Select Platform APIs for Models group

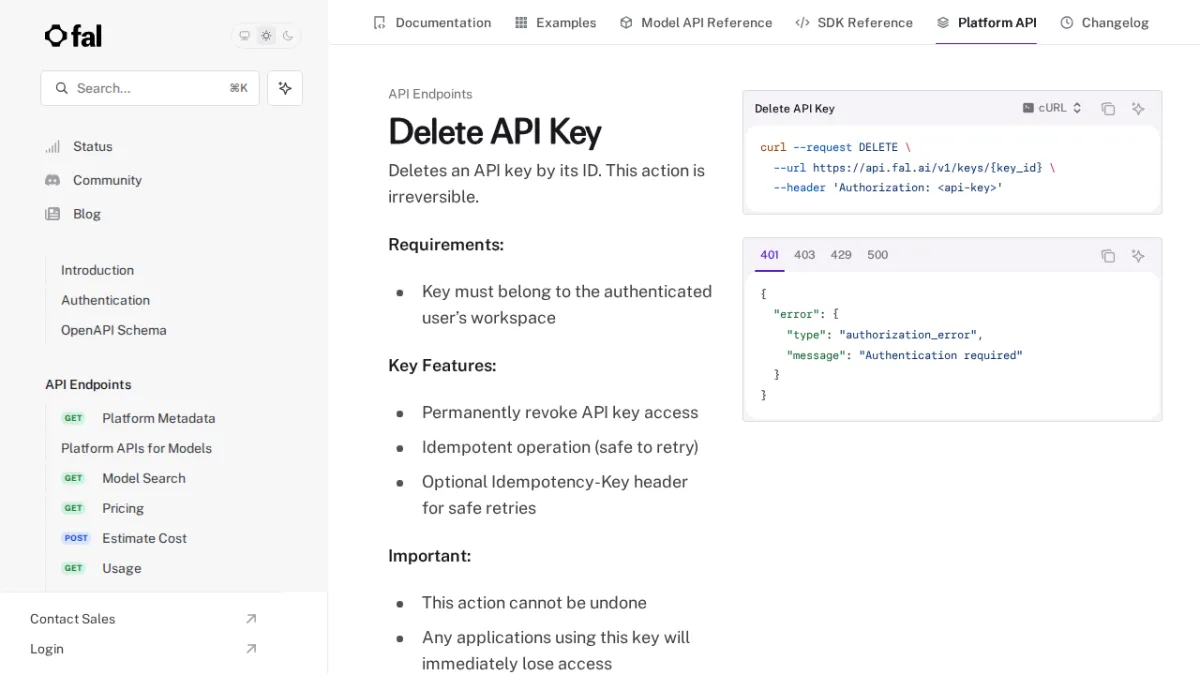click(x=136, y=448)
